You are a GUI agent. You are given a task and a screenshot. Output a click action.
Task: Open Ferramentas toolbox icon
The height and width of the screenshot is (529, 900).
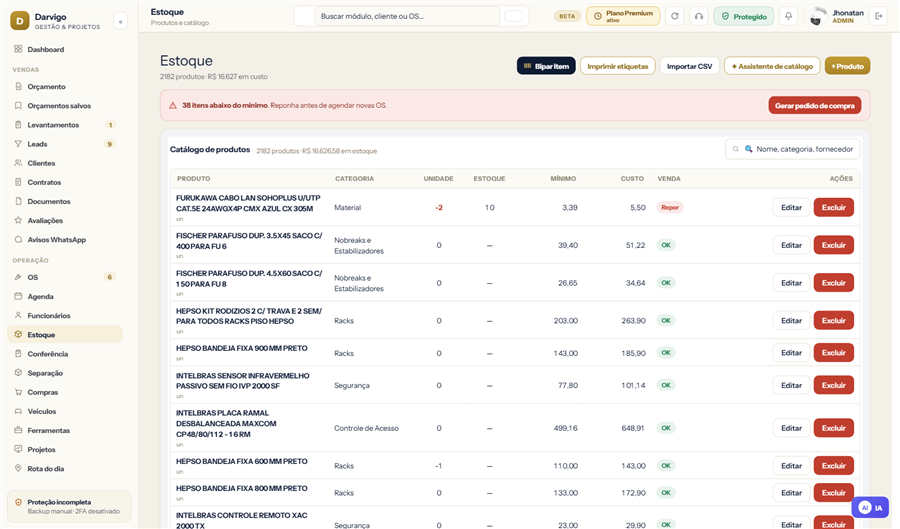[18, 430]
